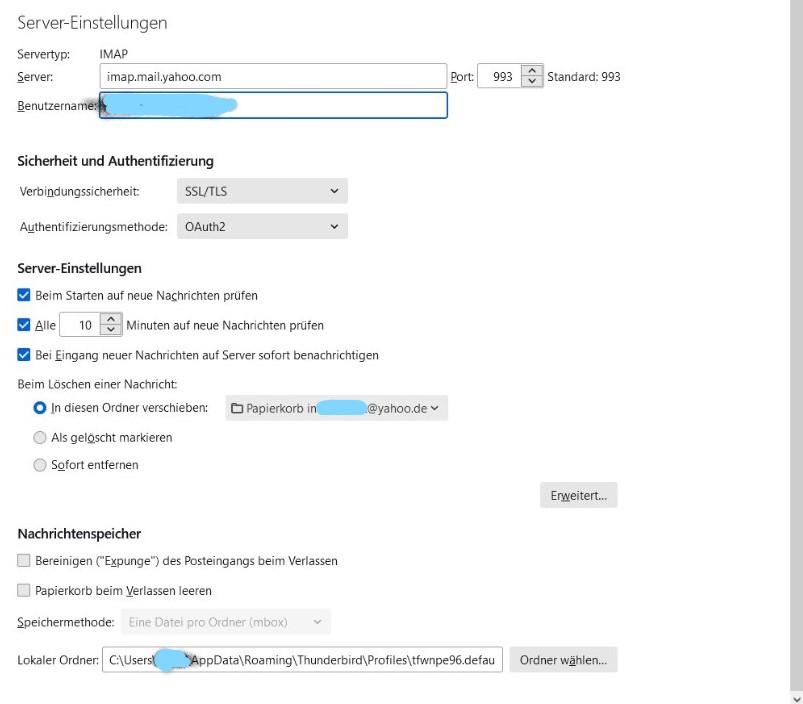The image size is (803, 704).
Task: Increase the check interval minutes up arrow
Action: pos(112,320)
